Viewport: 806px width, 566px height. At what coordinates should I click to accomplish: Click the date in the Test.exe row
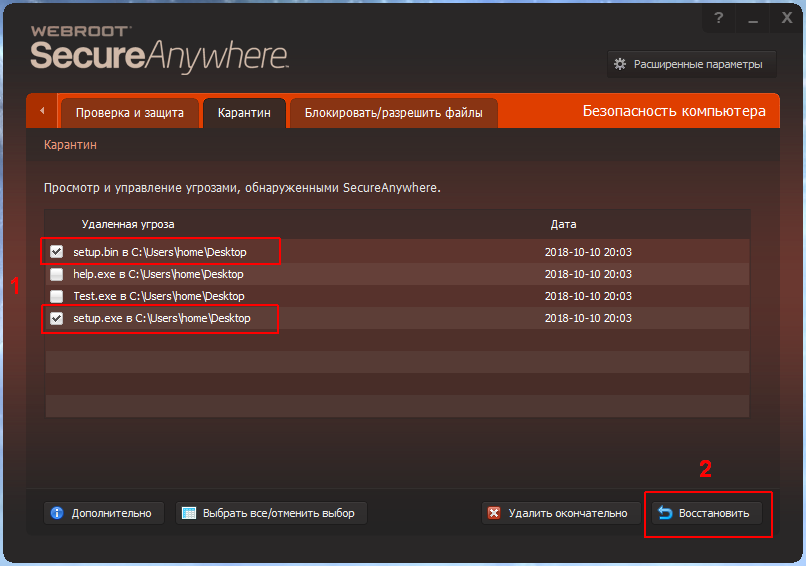point(588,296)
